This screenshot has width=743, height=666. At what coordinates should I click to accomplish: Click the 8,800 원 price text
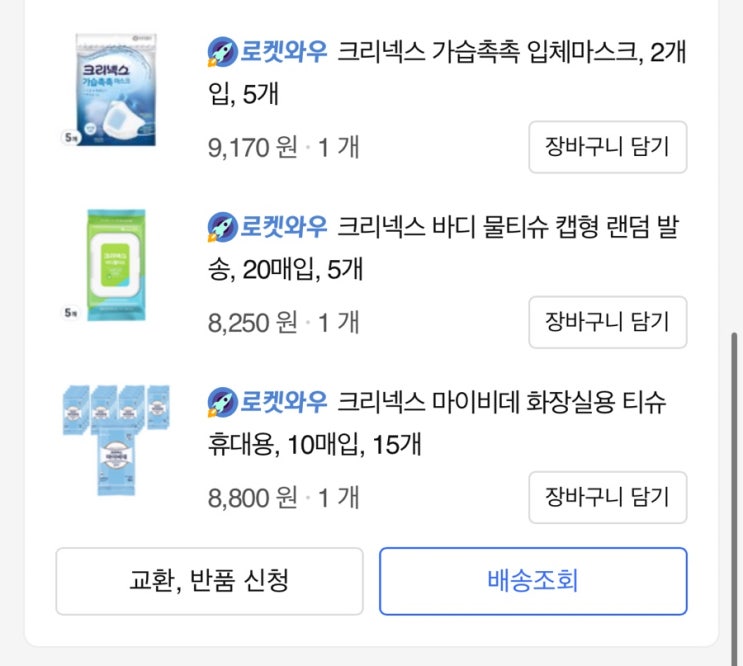tap(253, 497)
